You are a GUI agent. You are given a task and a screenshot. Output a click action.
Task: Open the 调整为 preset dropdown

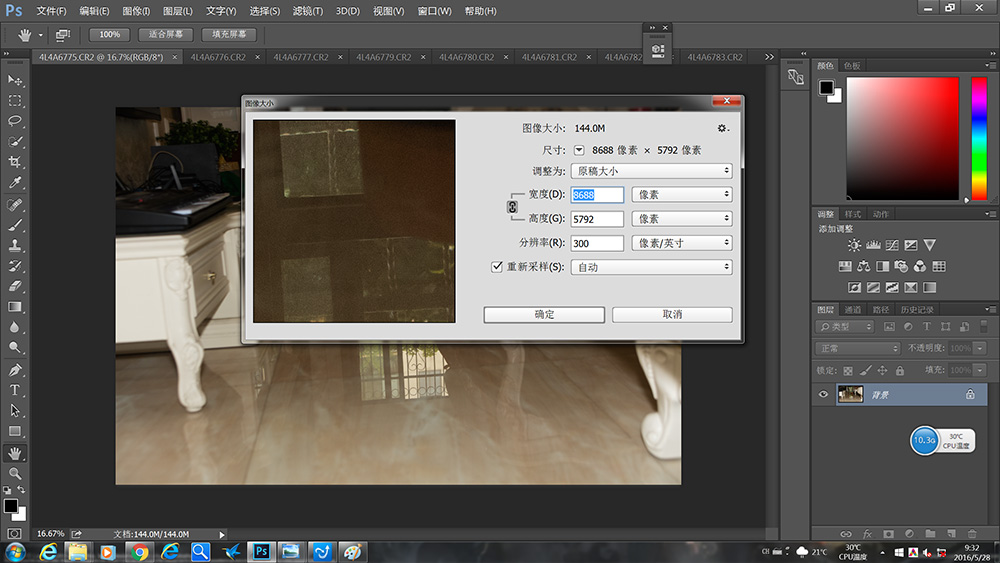click(651, 171)
